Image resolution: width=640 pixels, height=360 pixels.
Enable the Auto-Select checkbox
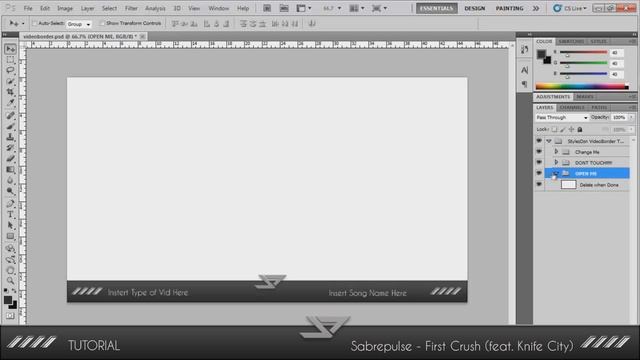point(35,23)
